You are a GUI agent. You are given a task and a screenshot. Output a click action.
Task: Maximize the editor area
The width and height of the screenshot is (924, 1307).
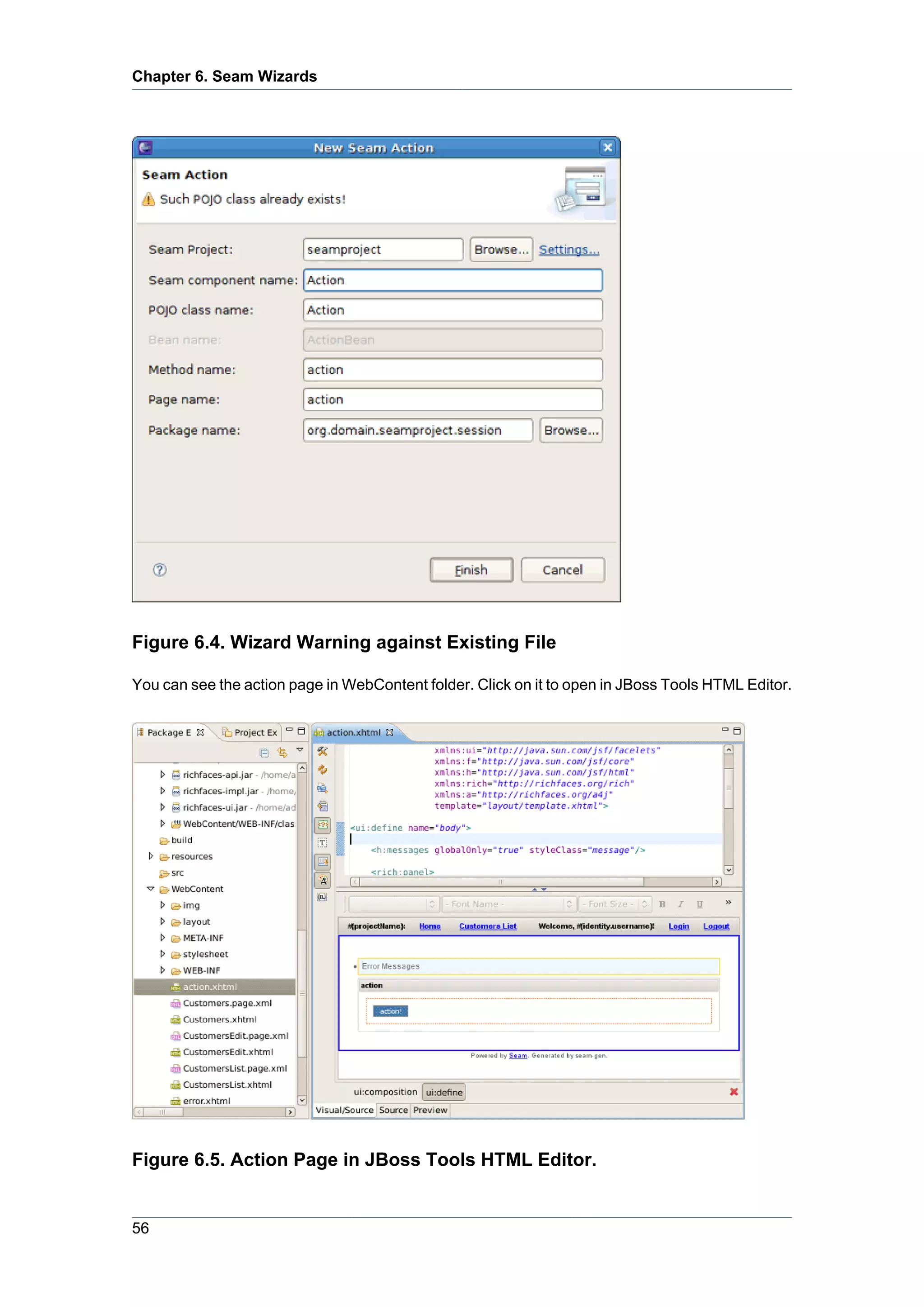coord(737,731)
